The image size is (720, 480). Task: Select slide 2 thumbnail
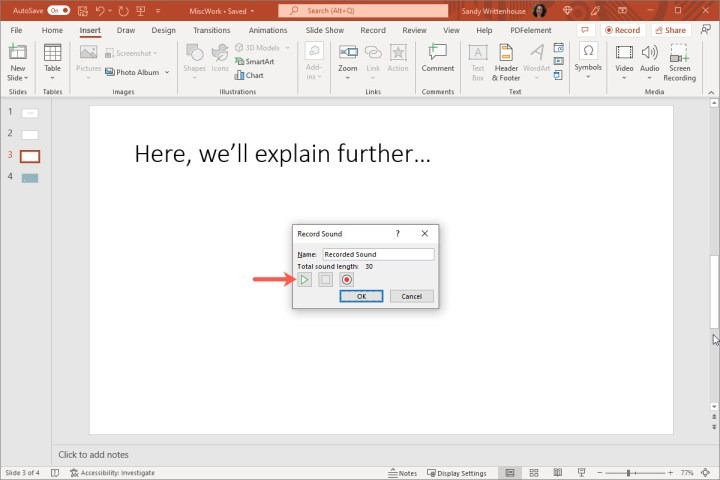click(30, 135)
